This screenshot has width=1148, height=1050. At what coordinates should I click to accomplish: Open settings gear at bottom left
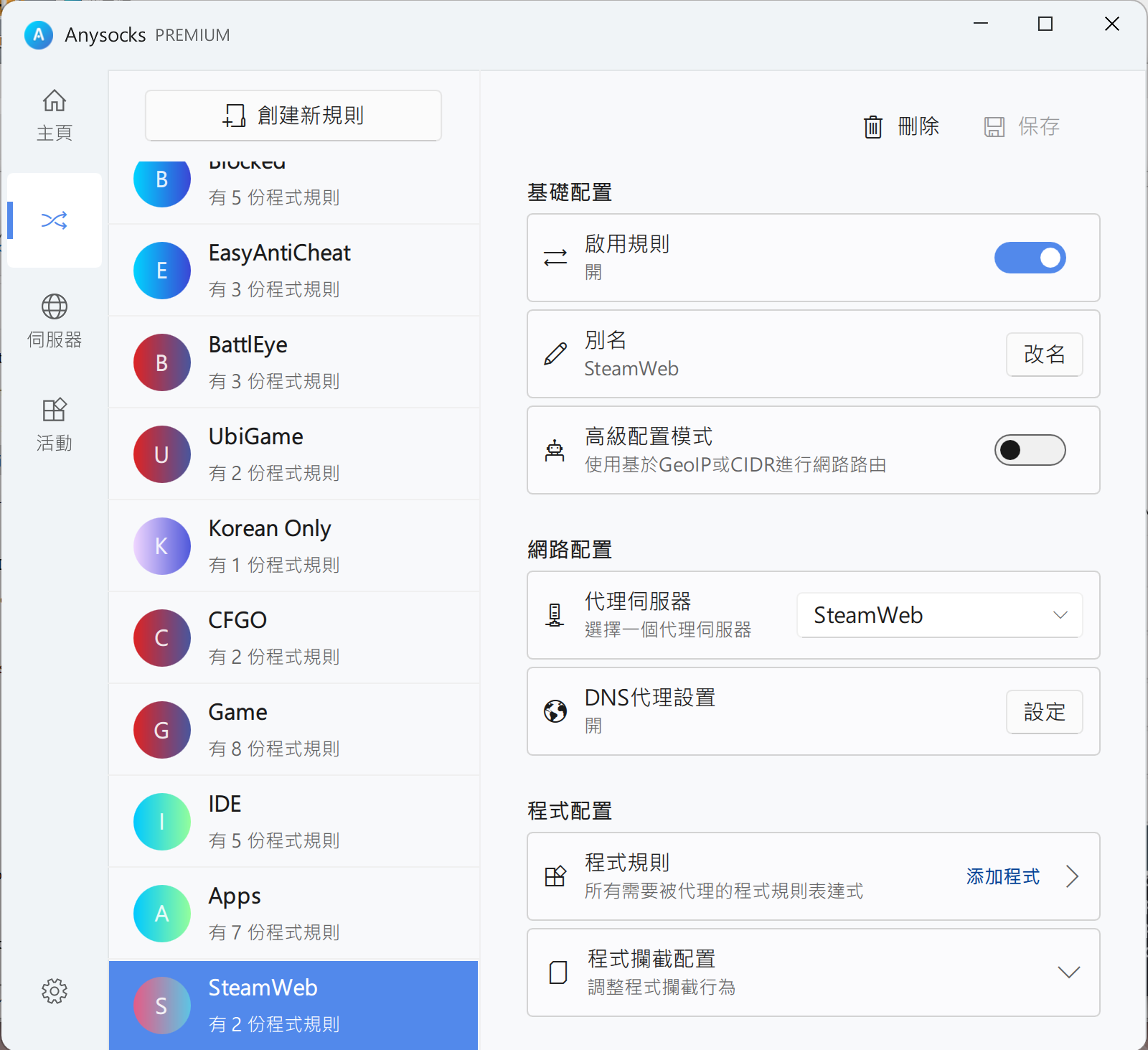[54, 991]
